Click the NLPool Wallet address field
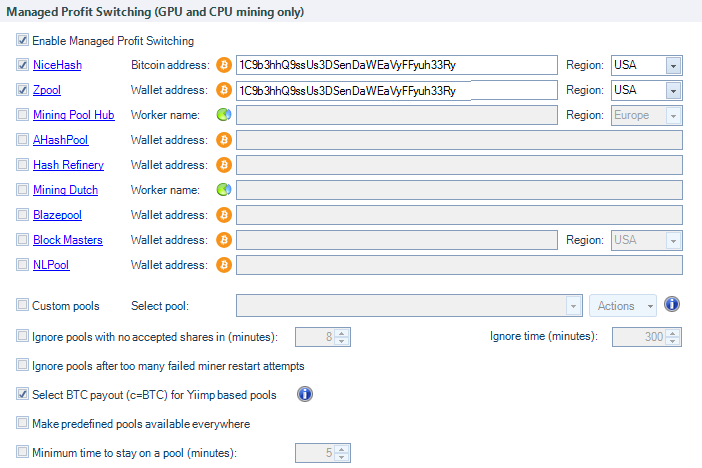The image size is (702, 468). (x=459, y=265)
